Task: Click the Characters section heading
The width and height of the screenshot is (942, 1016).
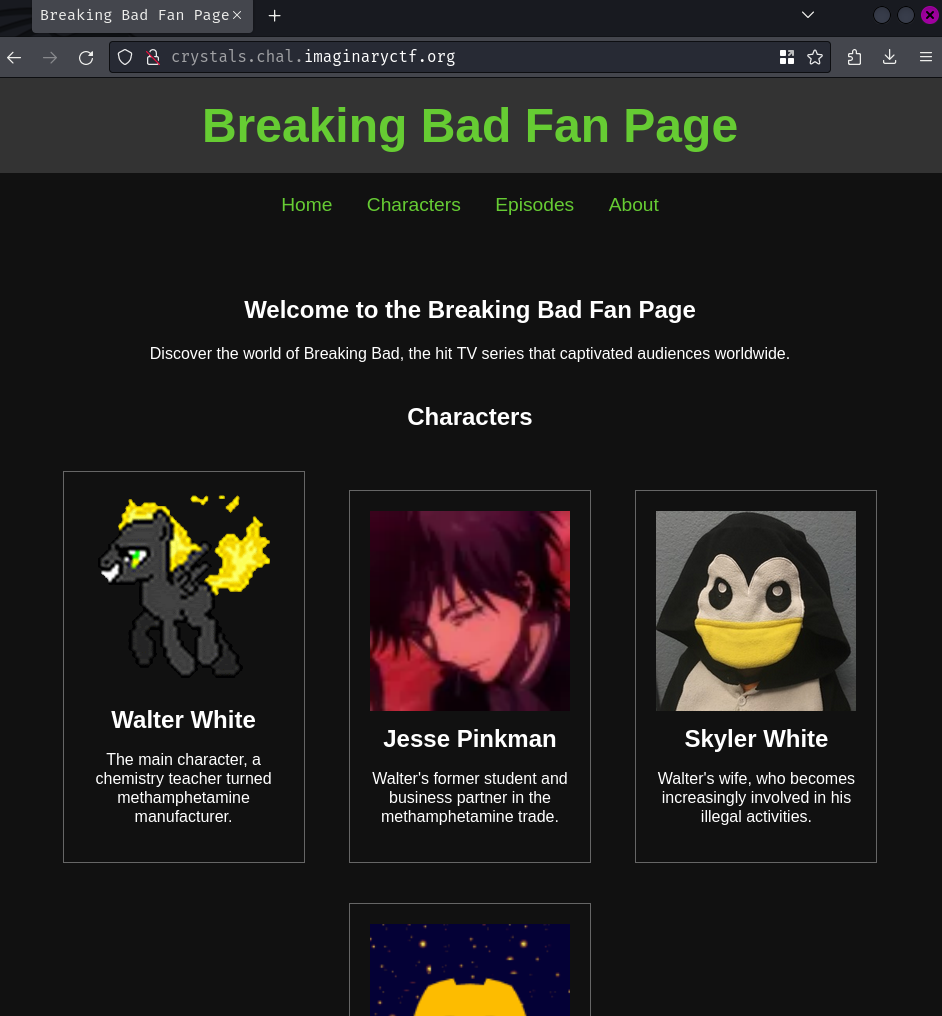Action: click(x=470, y=417)
